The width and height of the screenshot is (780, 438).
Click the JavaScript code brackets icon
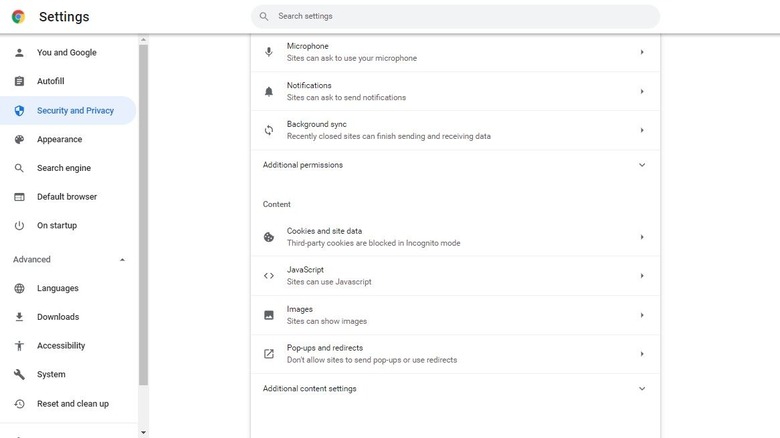[x=268, y=276]
